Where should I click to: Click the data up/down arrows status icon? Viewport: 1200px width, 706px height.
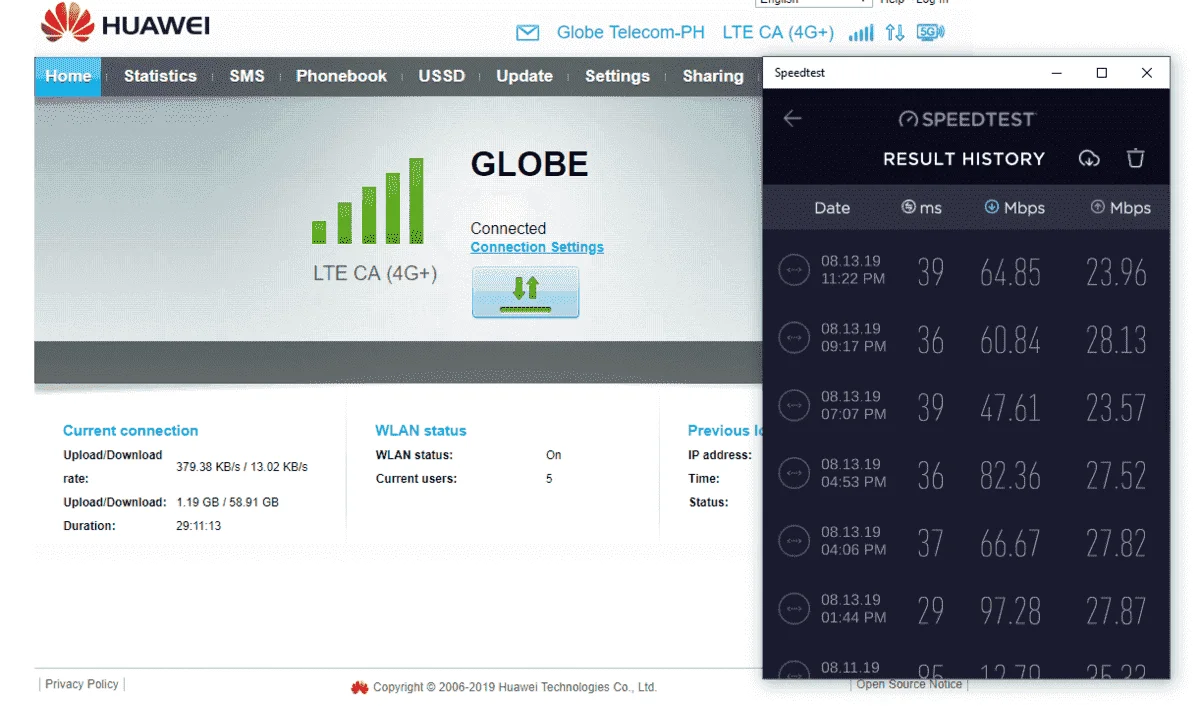895,33
